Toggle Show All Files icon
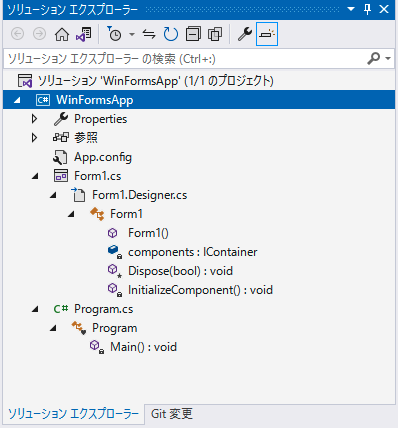 point(215,34)
